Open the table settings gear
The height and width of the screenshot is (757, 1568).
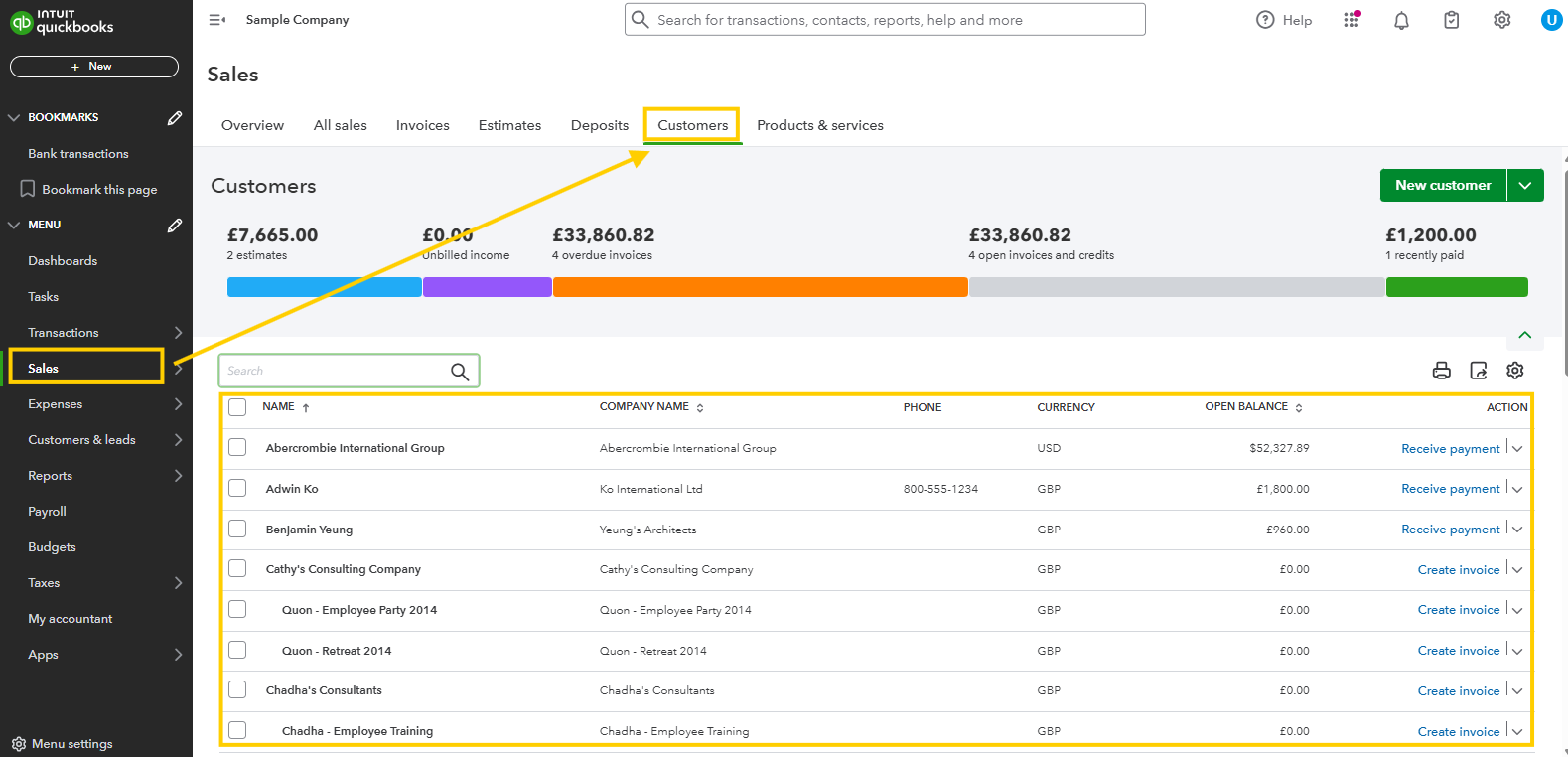tap(1515, 371)
